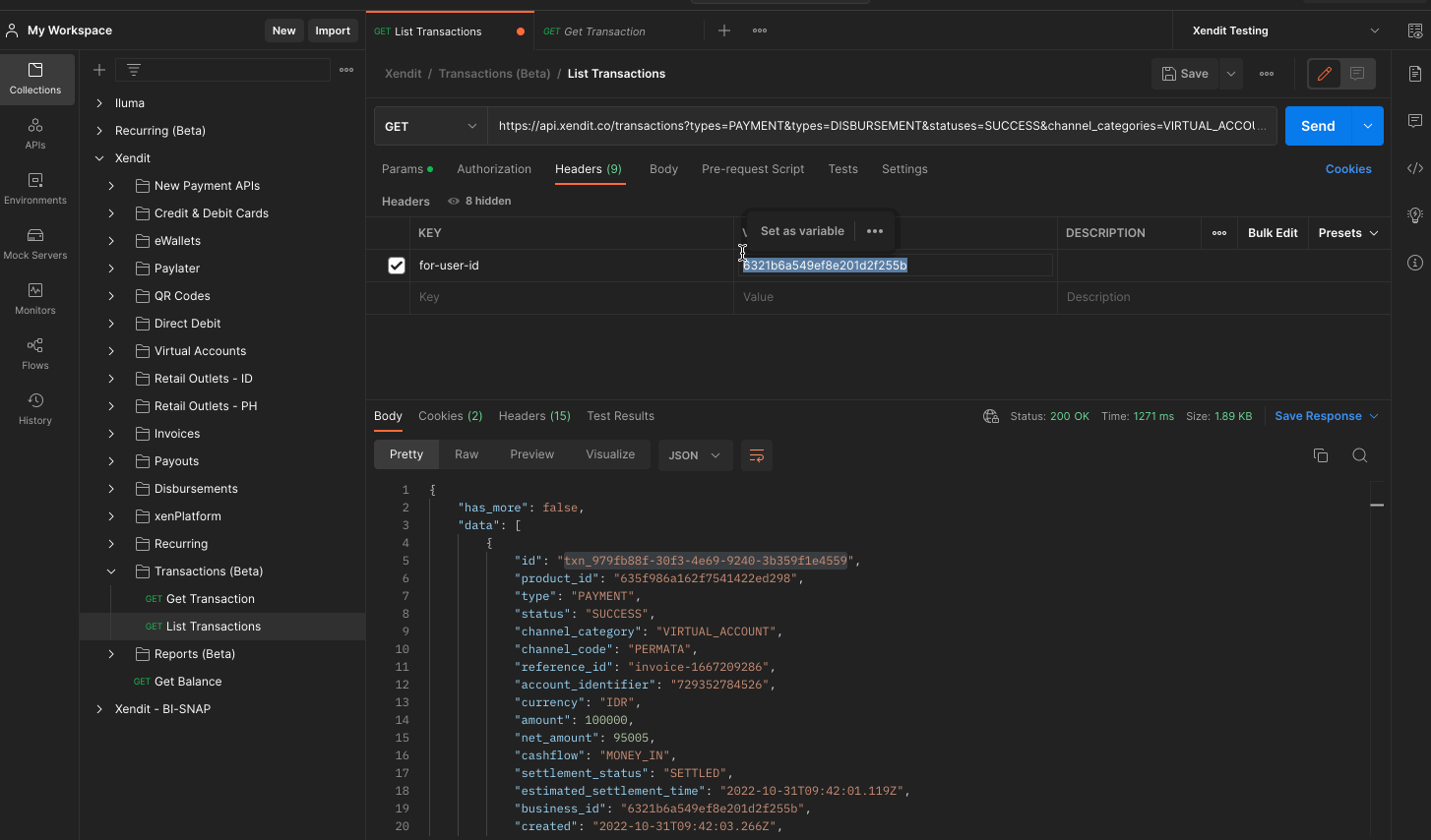Open the Save button dropdown arrow

(1231, 74)
